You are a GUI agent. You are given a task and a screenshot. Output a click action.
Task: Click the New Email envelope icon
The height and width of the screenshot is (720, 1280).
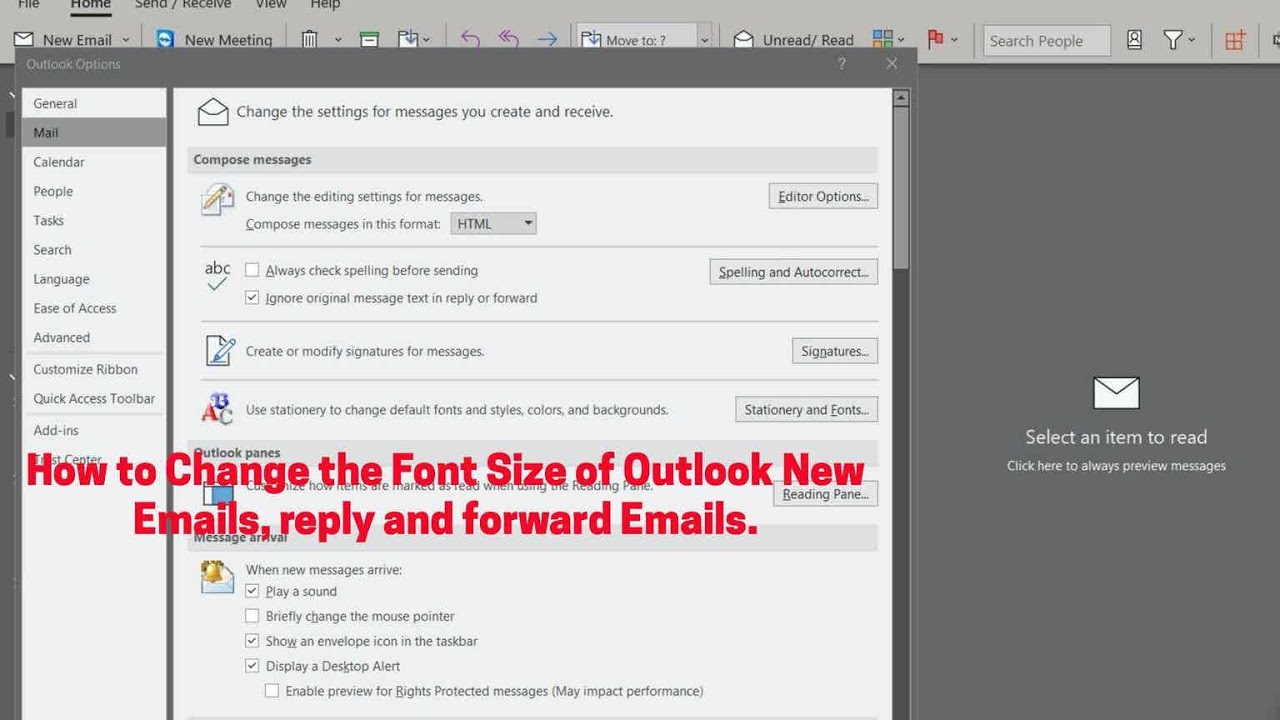pyautogui.click(x=23, y=40)
